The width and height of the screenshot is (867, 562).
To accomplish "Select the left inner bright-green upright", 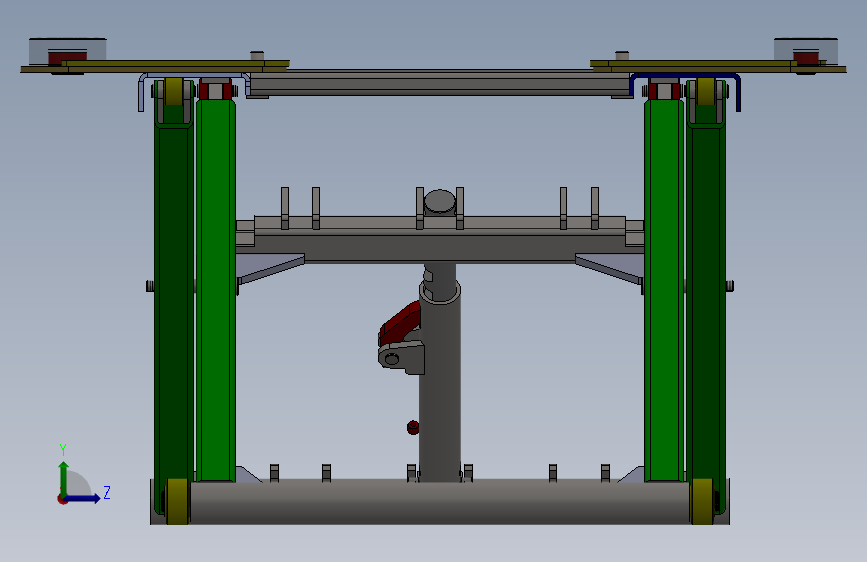I will click(x=216, y=290).
